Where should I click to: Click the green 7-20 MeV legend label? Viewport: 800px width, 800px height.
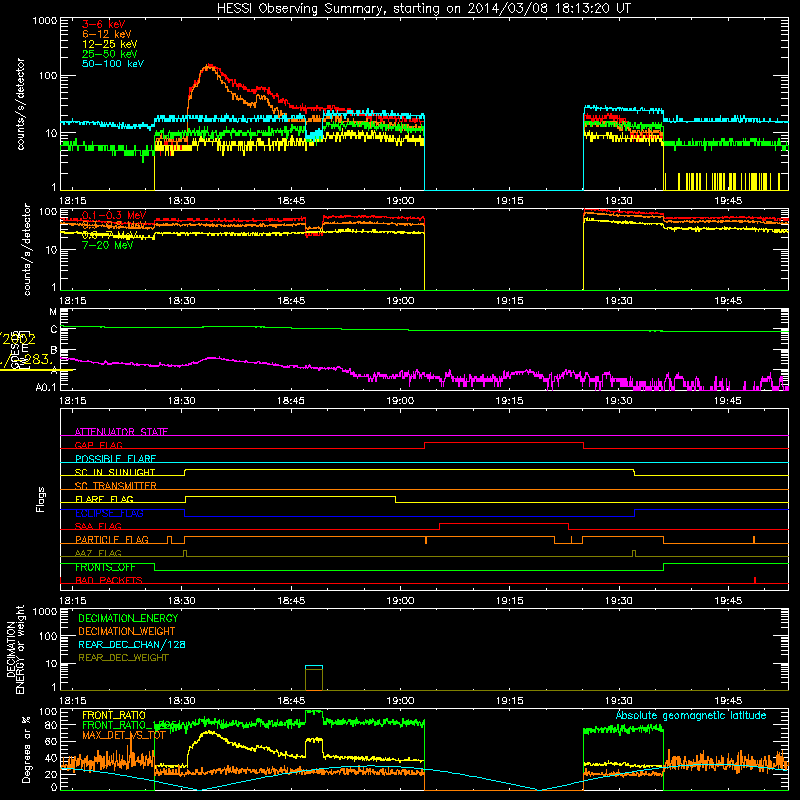(x=107, y=245)
